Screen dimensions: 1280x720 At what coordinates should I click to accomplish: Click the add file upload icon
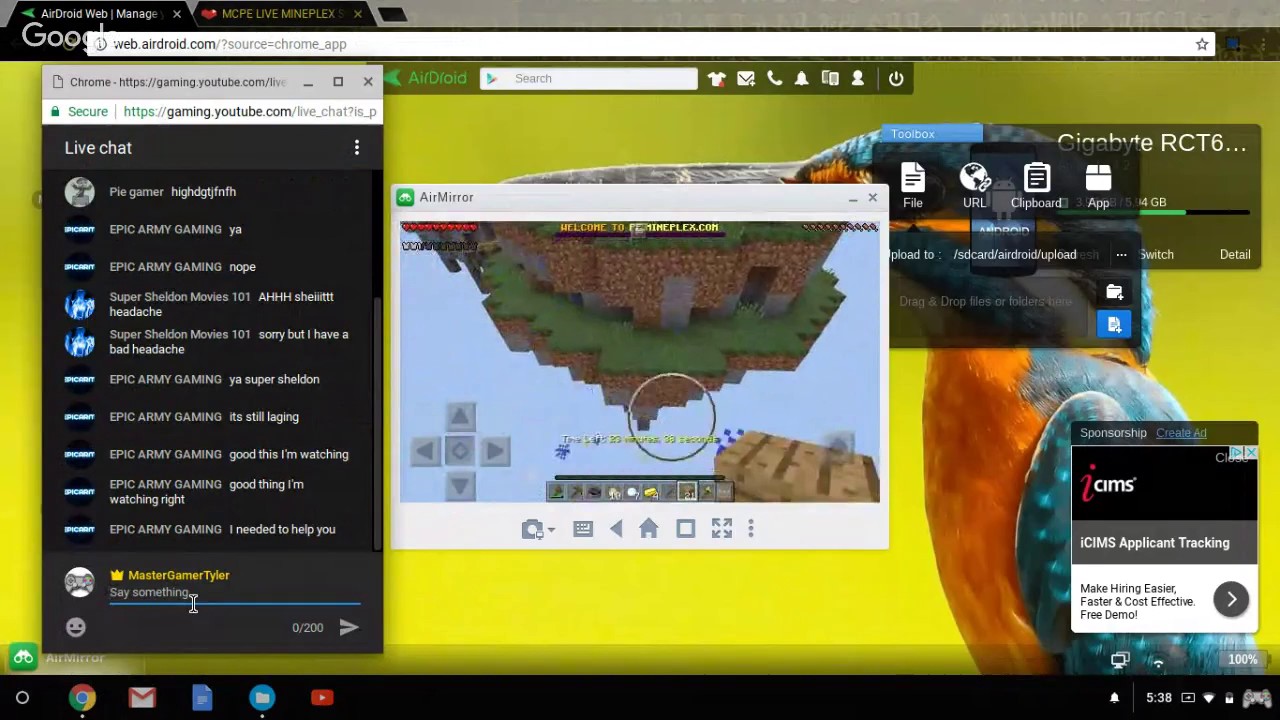click(1114, 324)
